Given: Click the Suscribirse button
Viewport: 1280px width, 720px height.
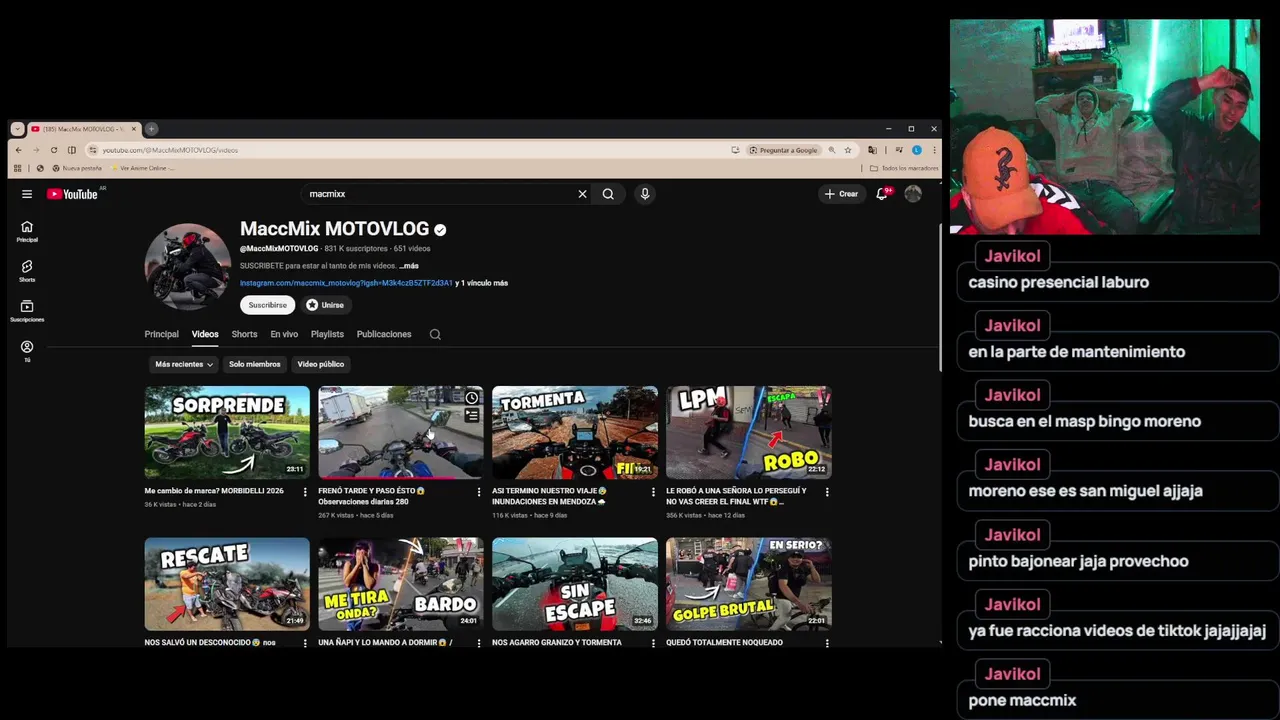Looking at the screenshot, I should click(267, 305).
